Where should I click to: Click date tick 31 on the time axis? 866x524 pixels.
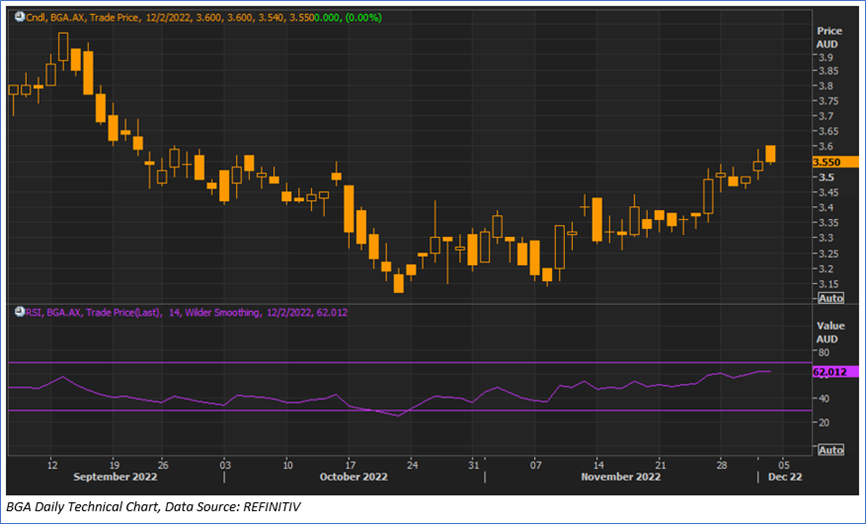(x=473, y=464)
